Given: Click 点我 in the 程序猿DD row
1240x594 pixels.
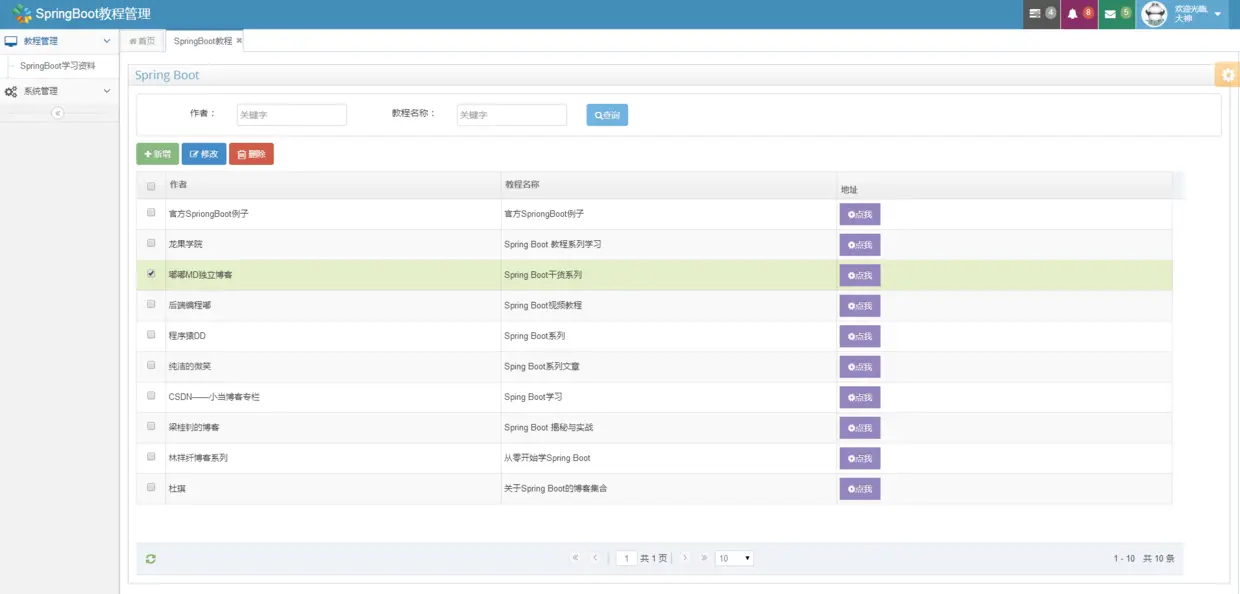Looking at the screenshot, I should click(x=860, y=336).
